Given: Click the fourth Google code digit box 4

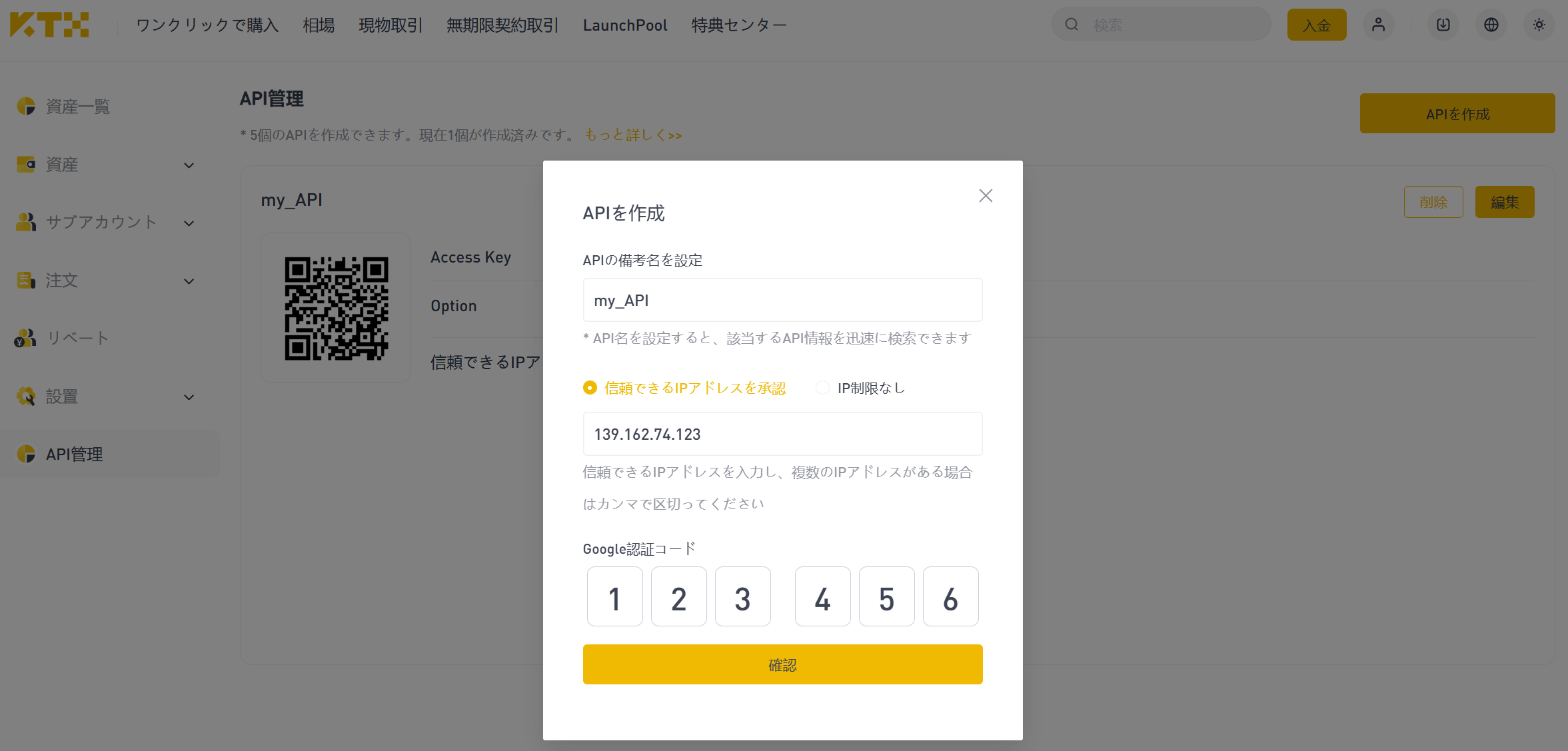Looking at the screenshot, I should (823, 596).
